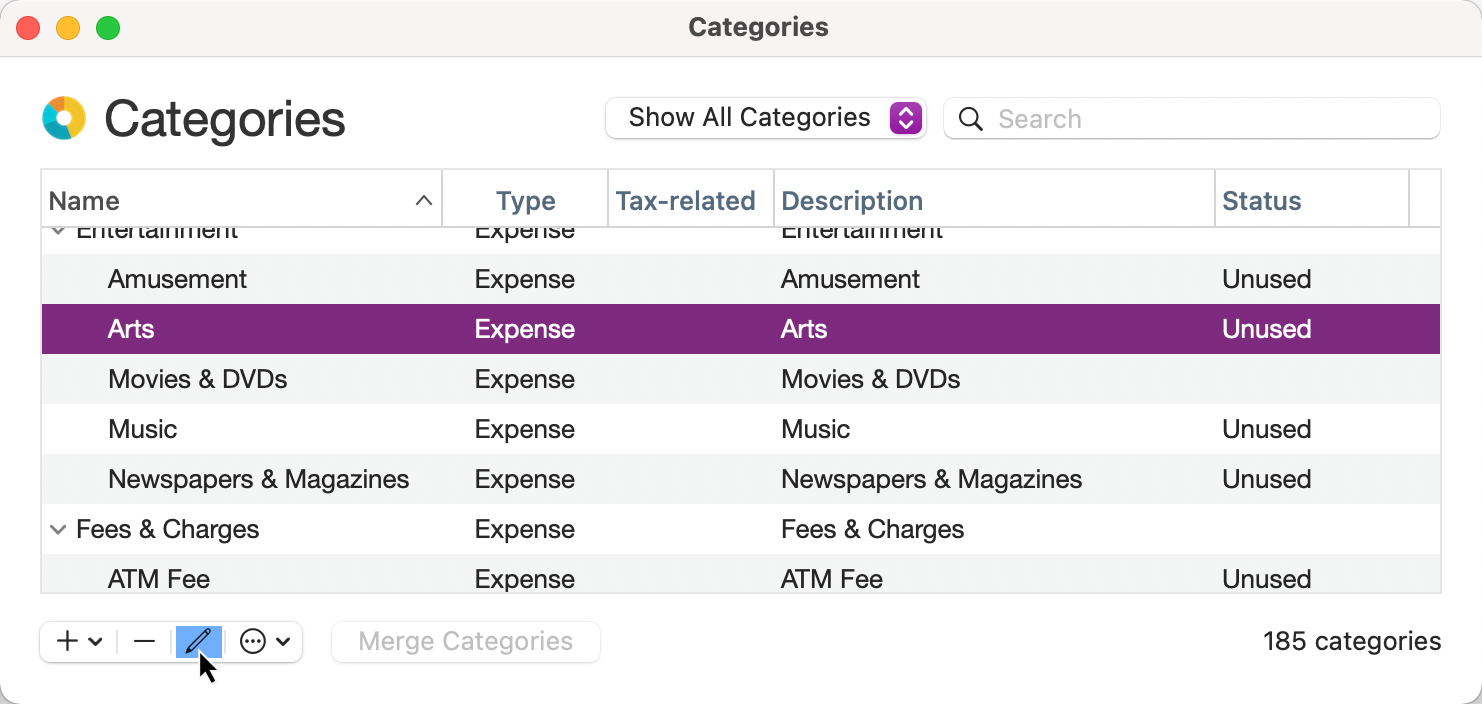Sort by the Type column header
1482x704 pixels.
525,201
